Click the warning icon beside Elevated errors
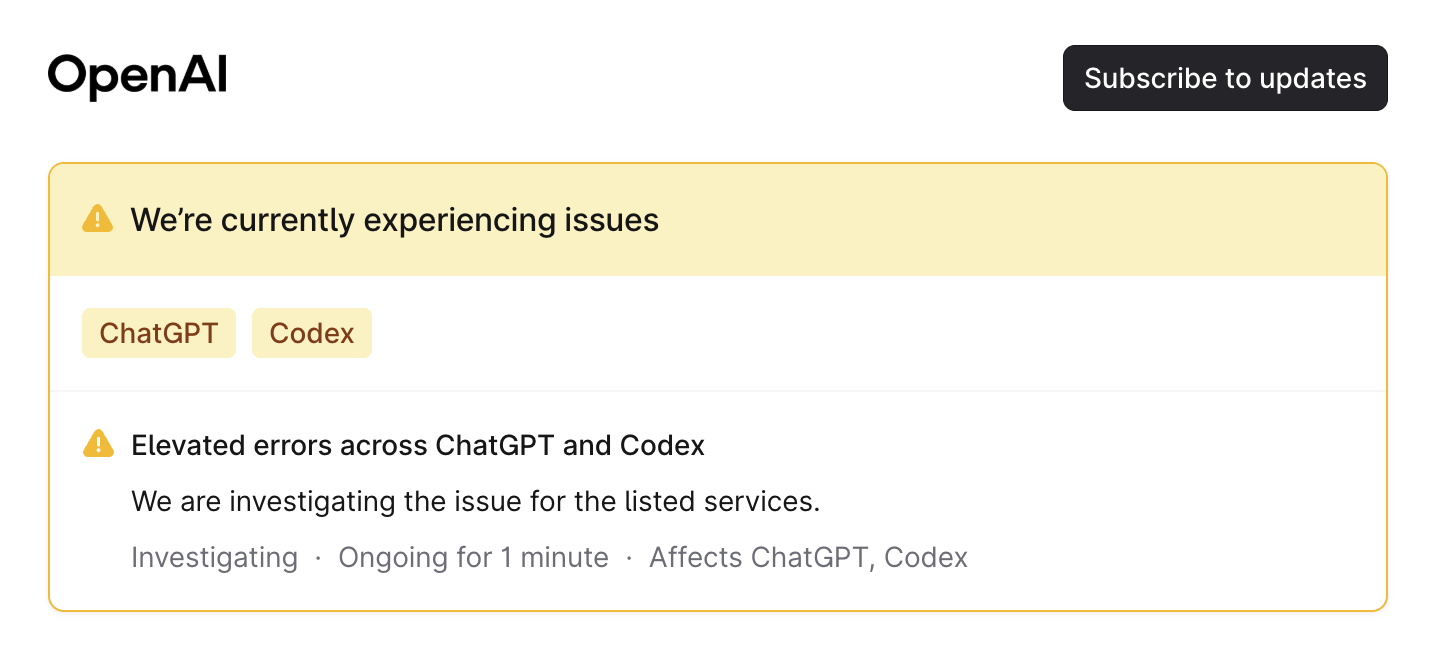Image resolution: width=1440 pixels, height=650 pixels. pos(97,444)
